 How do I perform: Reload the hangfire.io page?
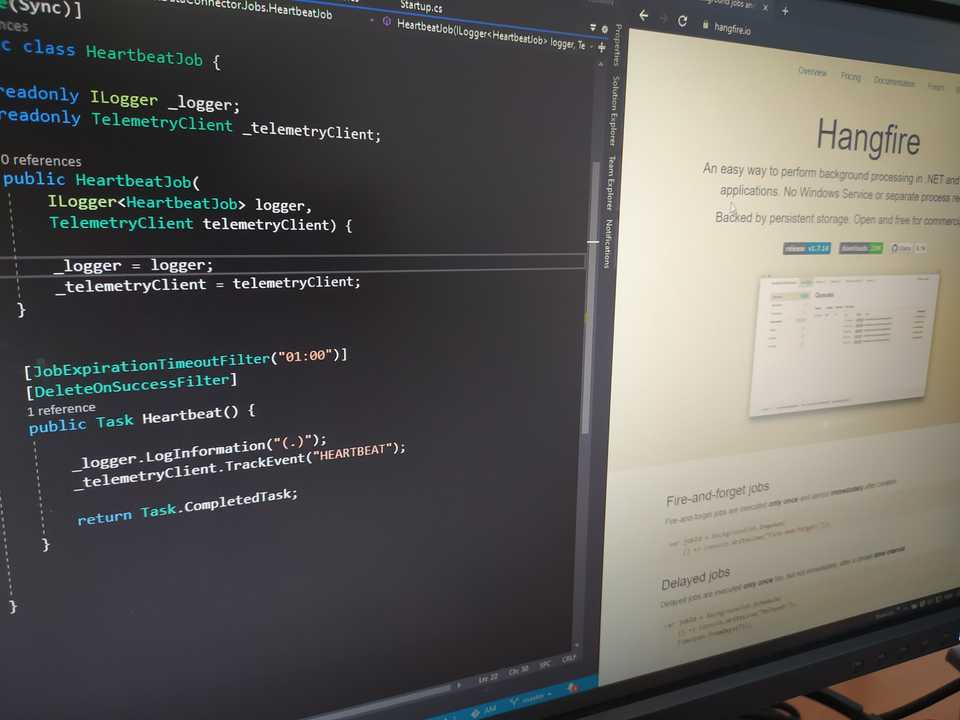(x=682, y=20)
